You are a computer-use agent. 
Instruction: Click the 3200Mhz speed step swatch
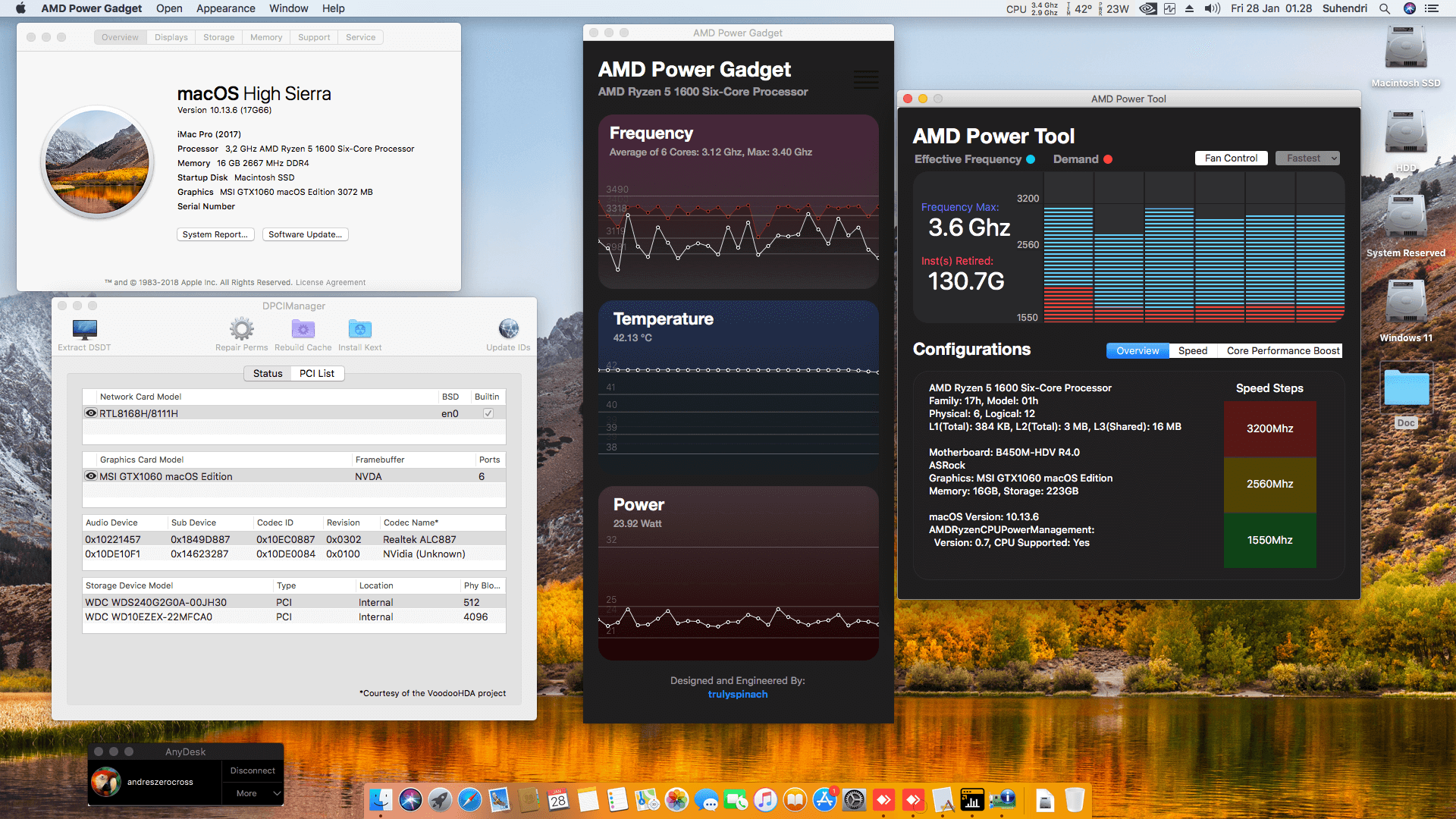pos(1269,428)
